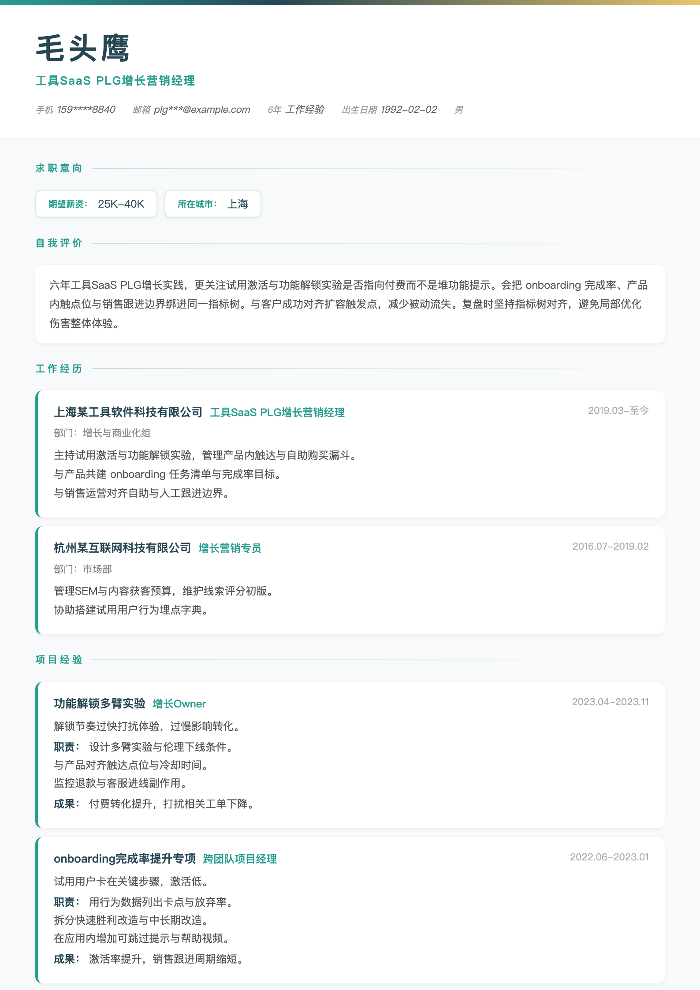Click the name heading 毛头鹰
The width and height of the screenshot is (700, 990).
[x=83, y=49]
